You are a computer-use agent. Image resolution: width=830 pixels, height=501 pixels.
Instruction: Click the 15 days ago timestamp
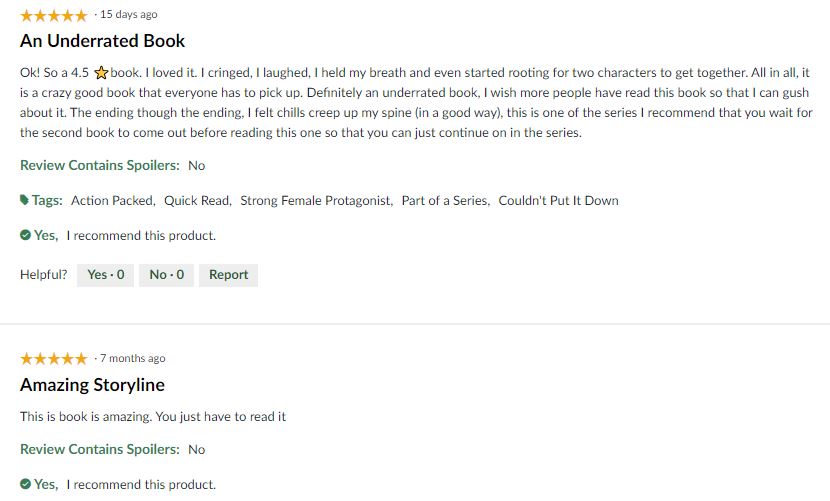[128, 15]
